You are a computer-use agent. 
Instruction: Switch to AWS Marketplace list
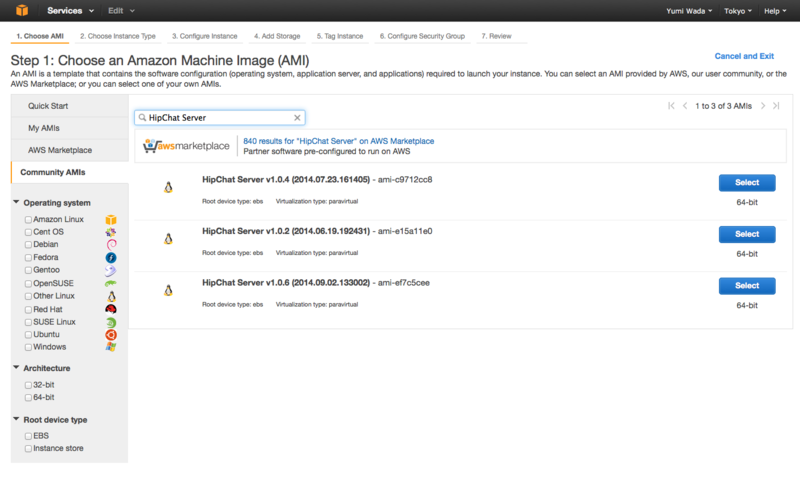pyautogui.click(x=70, y=150)
